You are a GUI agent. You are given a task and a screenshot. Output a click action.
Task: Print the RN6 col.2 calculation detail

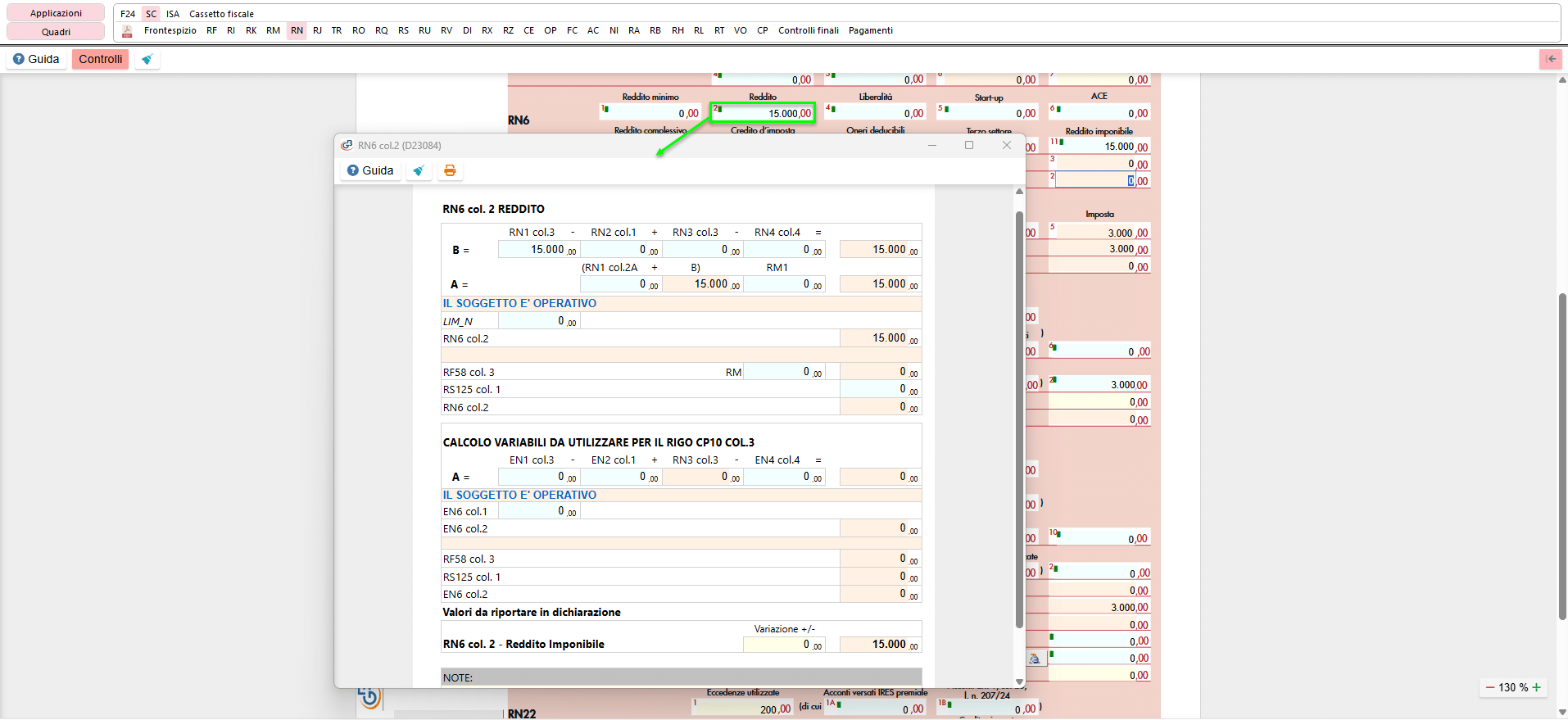click(x=450, y=170)
